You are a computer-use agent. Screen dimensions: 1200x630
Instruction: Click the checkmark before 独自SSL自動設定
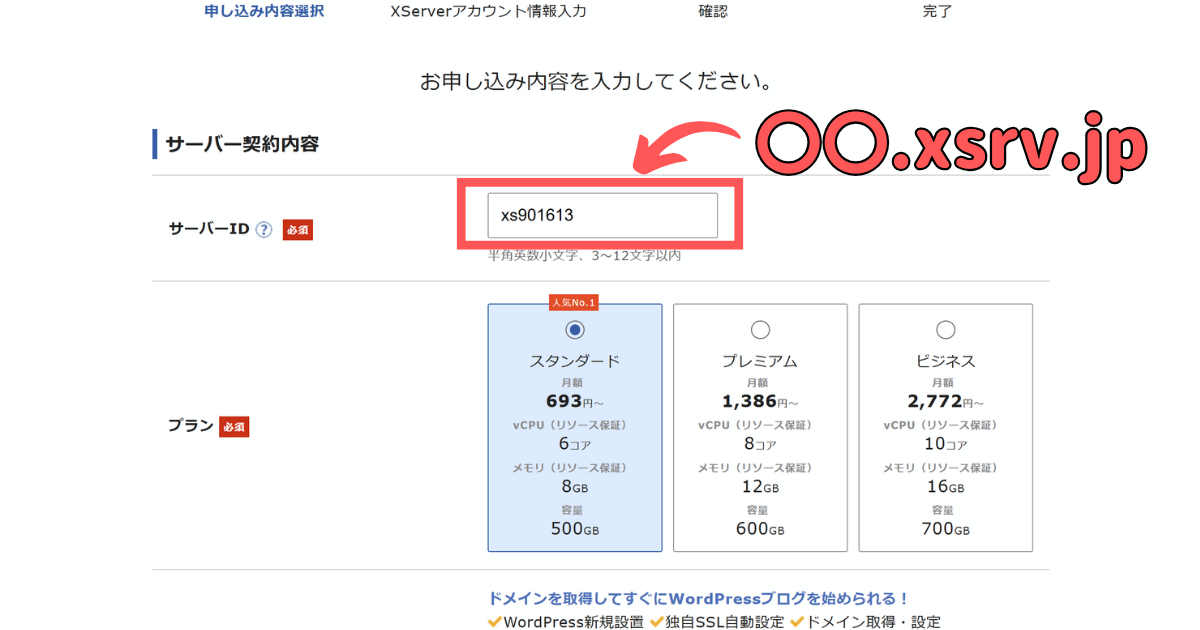tap(658, 622)
